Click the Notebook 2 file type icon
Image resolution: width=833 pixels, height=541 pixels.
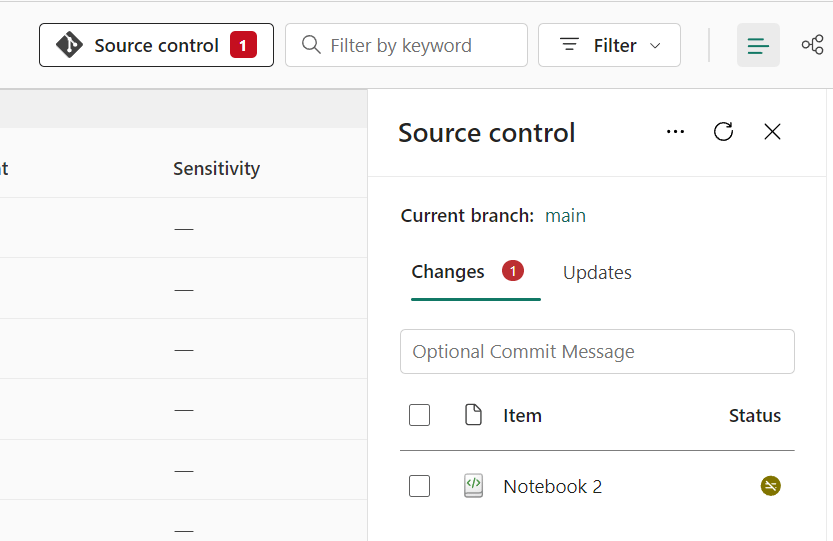pos(473,486)
